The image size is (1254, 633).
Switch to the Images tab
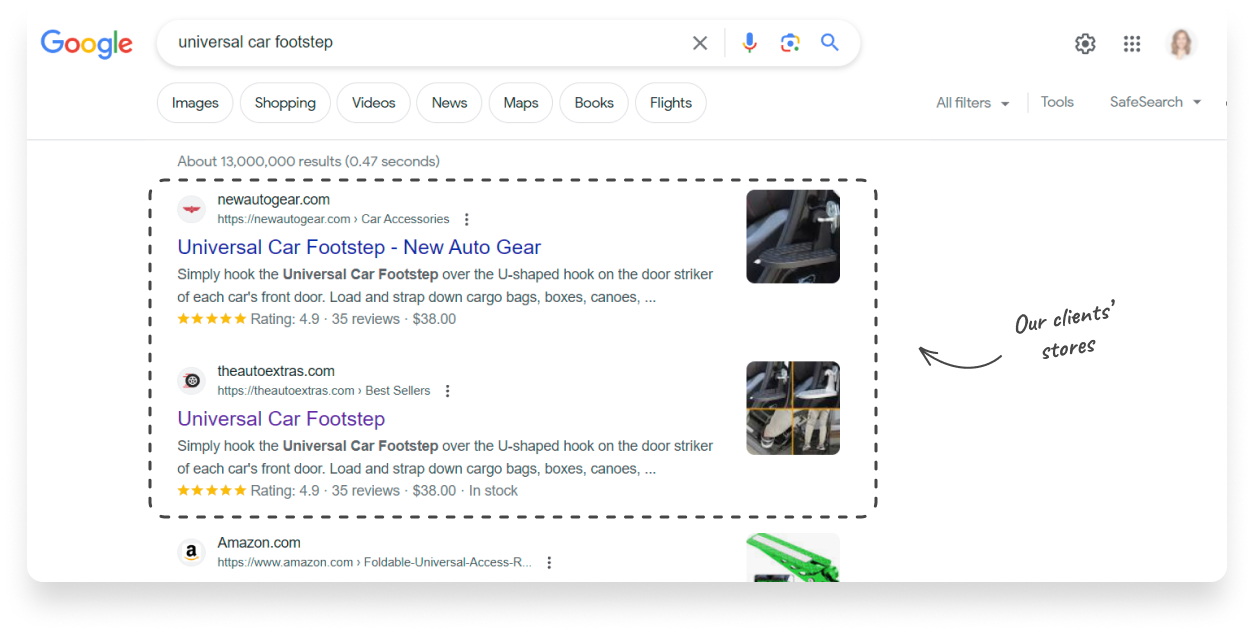click(195, 103)
